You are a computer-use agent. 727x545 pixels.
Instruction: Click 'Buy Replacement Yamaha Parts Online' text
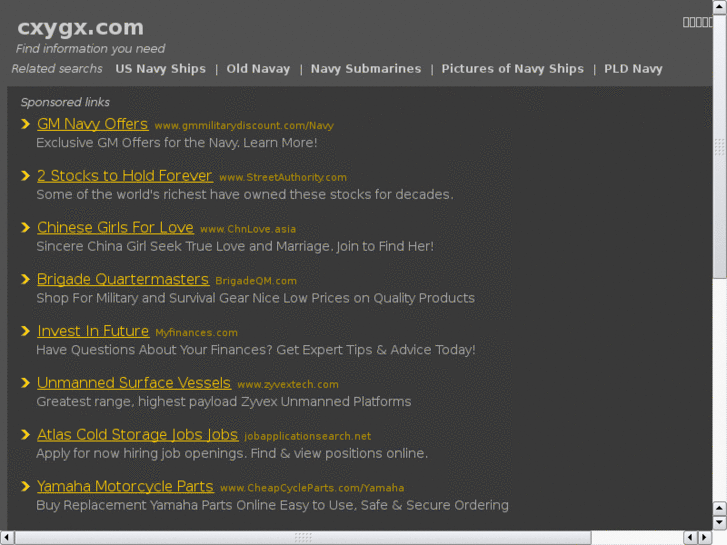click(x=272, y=505)
